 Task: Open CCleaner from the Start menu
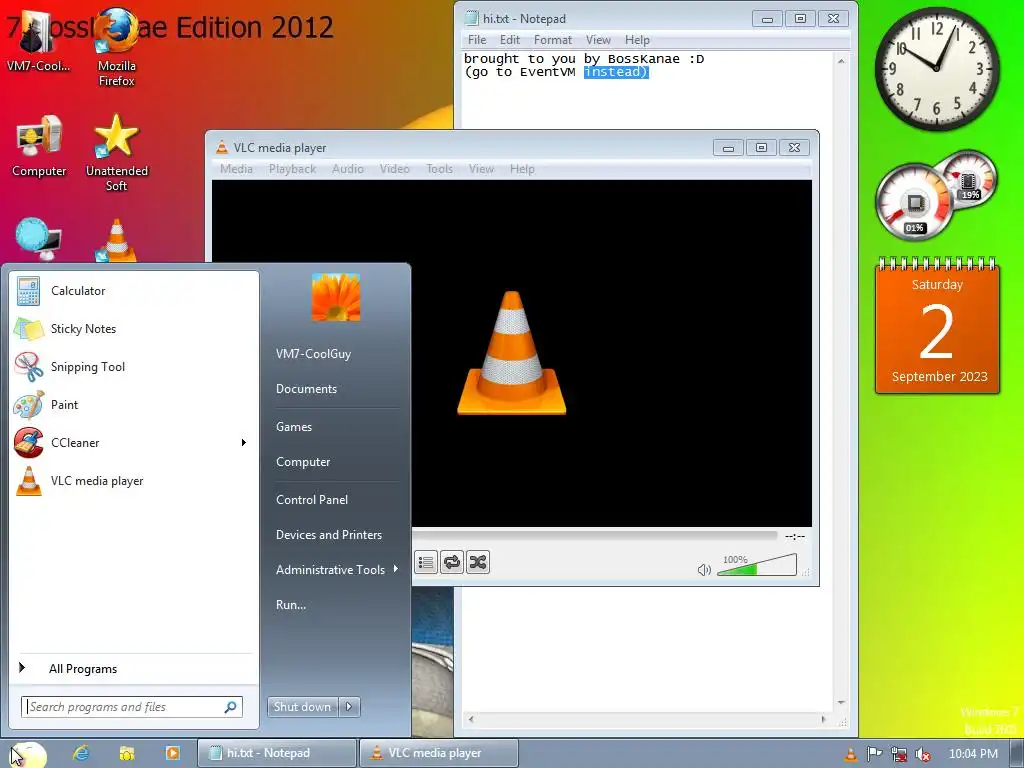click(124, 442)
